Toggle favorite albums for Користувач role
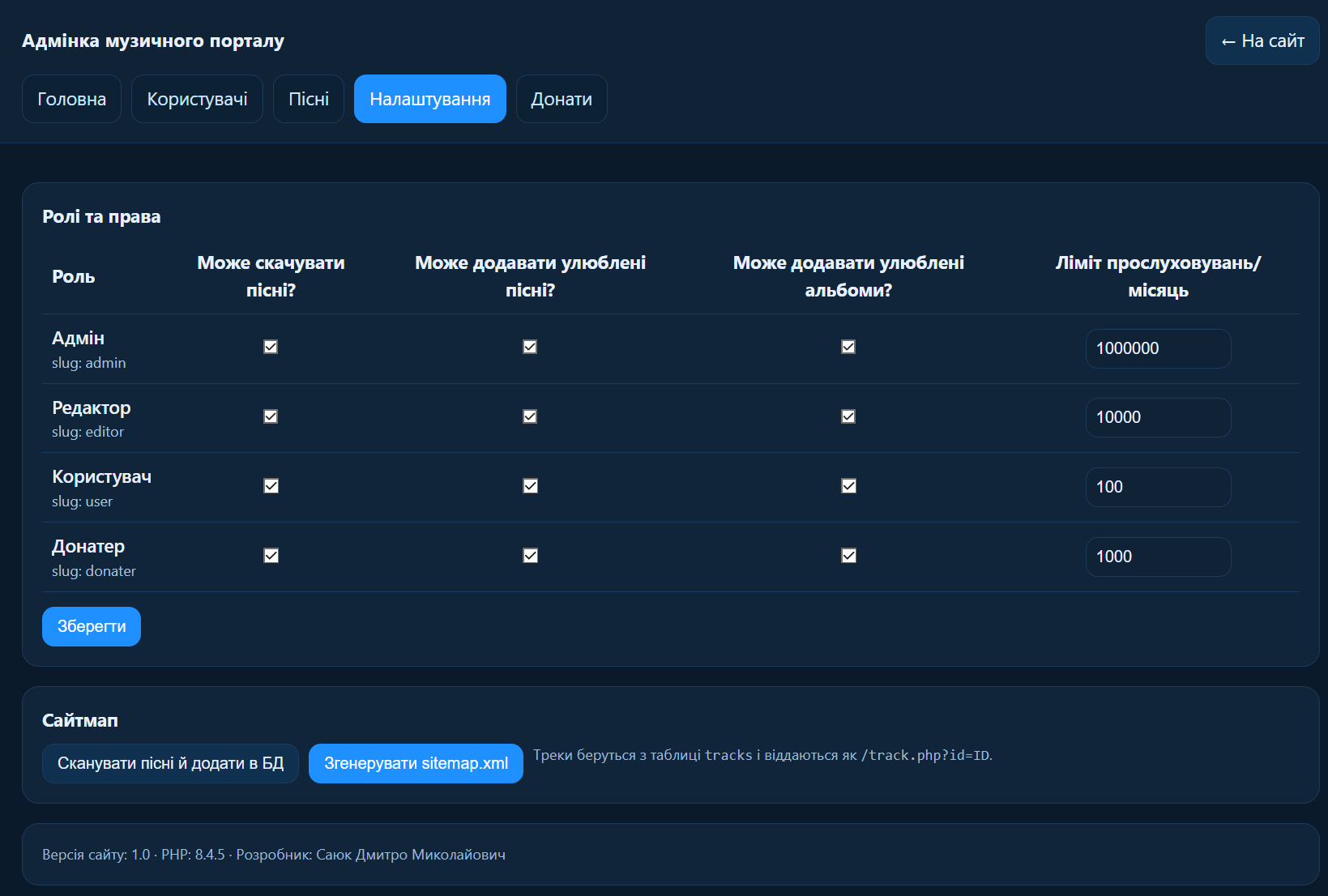 [x=848, y=486]
